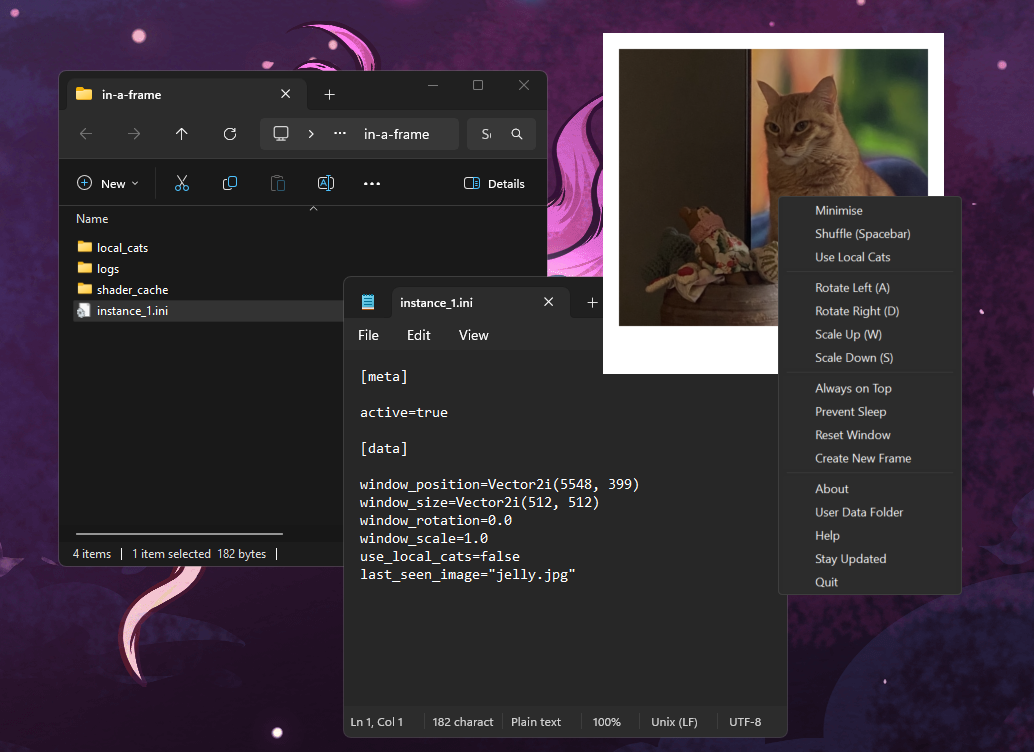Select Rotate Right (D) menu entry
1034x752 pixels.
point(857,311)
